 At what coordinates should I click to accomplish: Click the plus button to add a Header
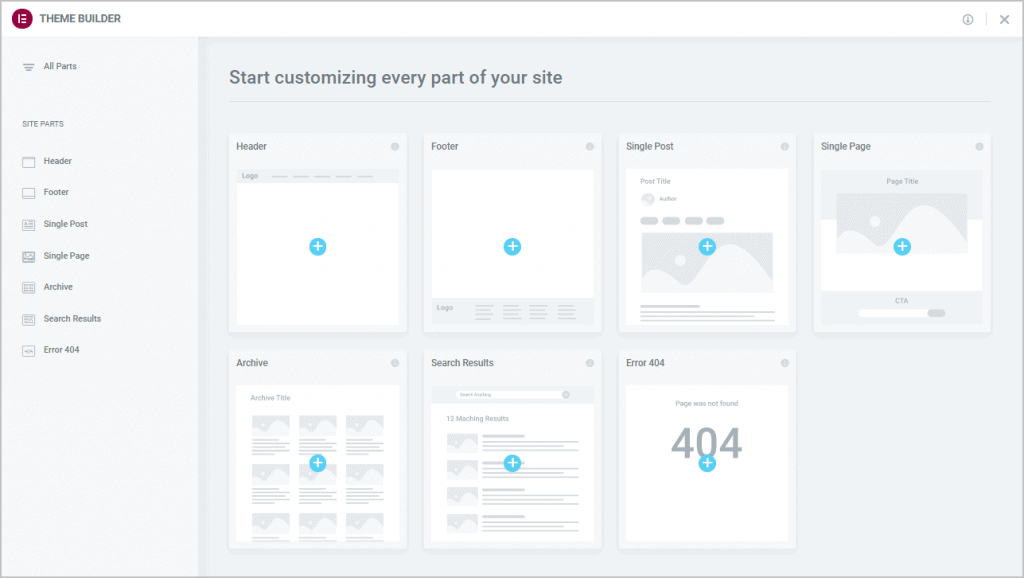point(317,246)
